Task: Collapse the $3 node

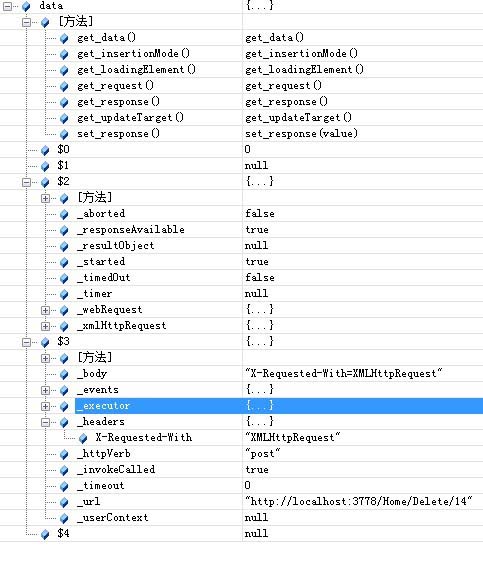Action: tap(26, 342)
